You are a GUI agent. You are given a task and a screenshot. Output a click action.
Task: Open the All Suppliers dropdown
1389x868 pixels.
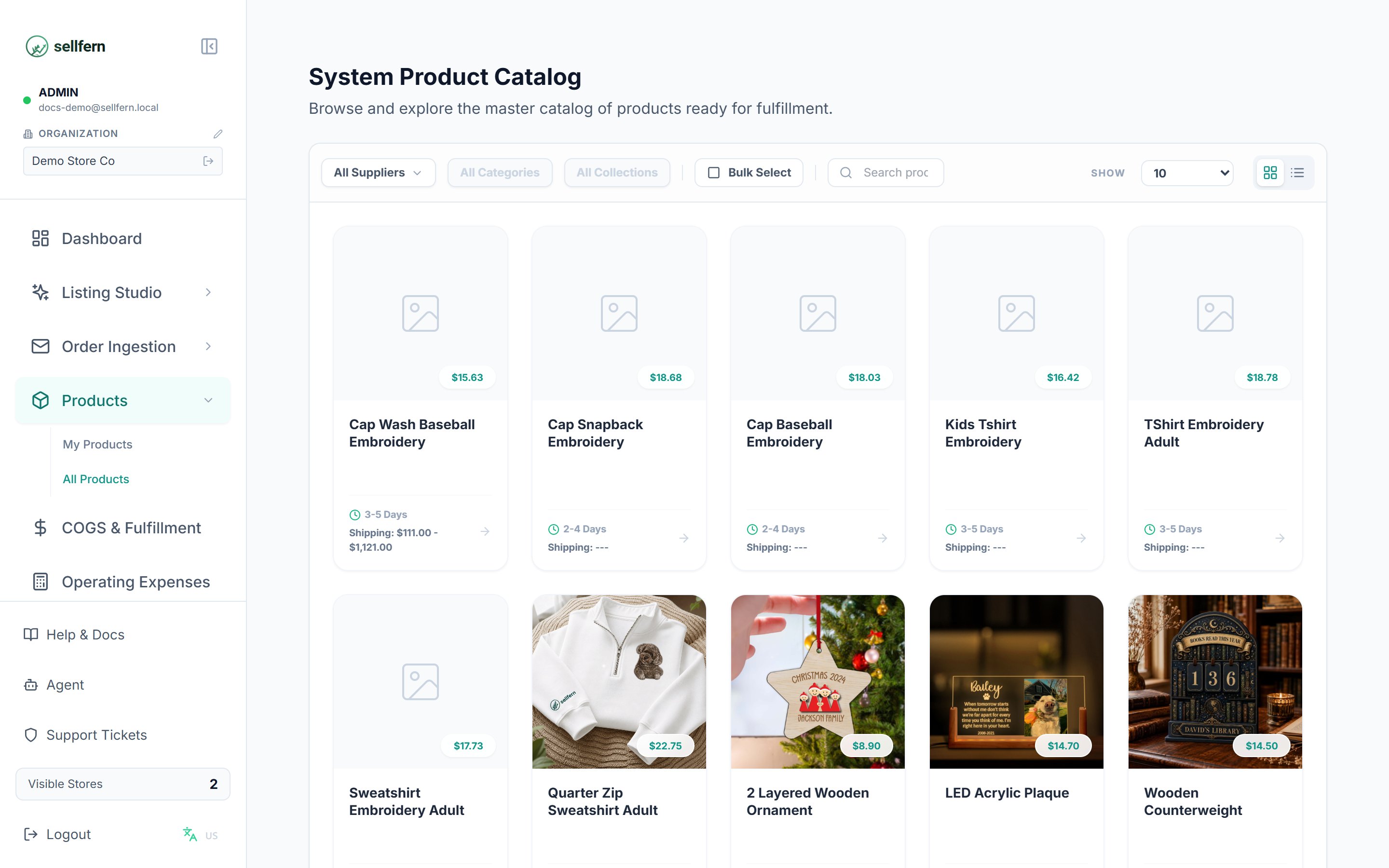pyautogui.click(x=378, y=173)
